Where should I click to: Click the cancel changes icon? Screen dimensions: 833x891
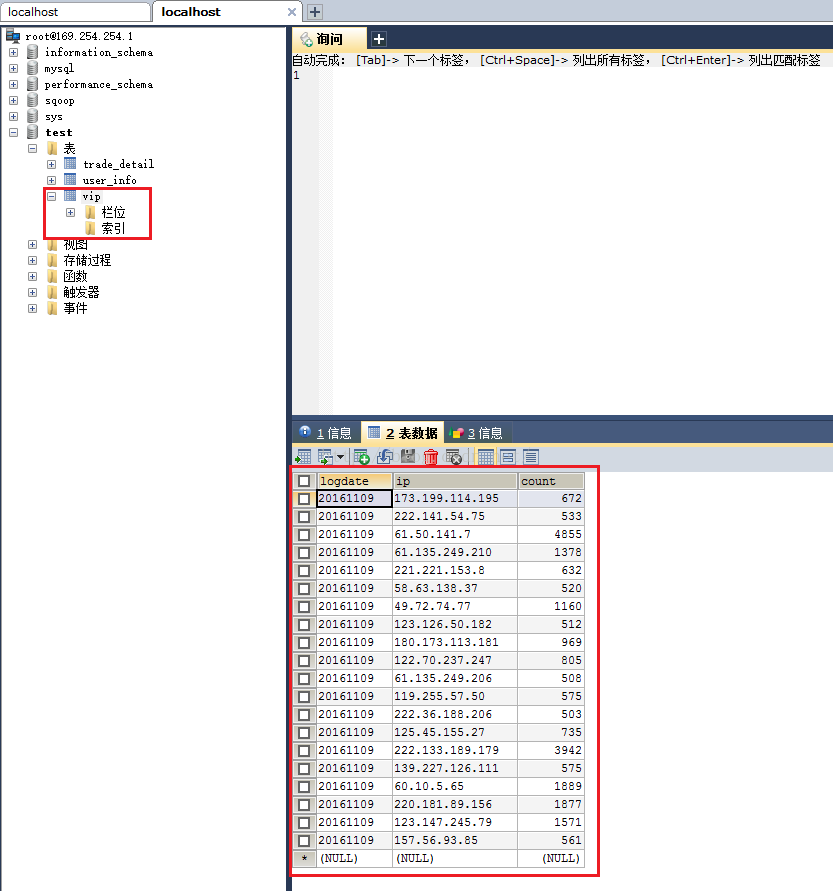(453, 456)
